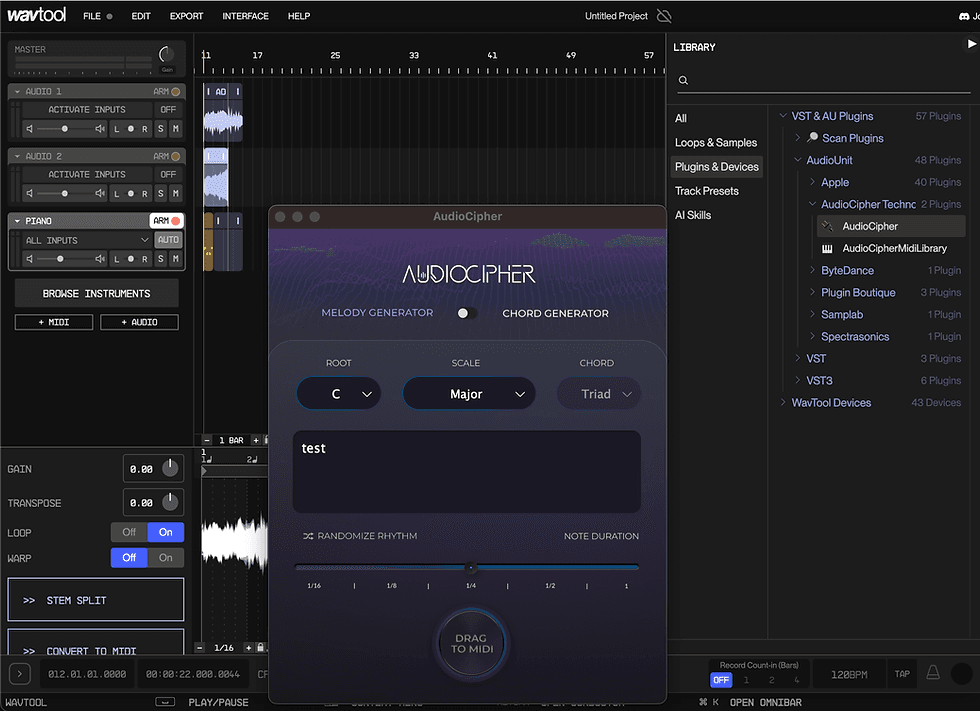This screenshot has width=980, height=711.
Task: Open the EDIT menu
Action: tap(141, 16)
